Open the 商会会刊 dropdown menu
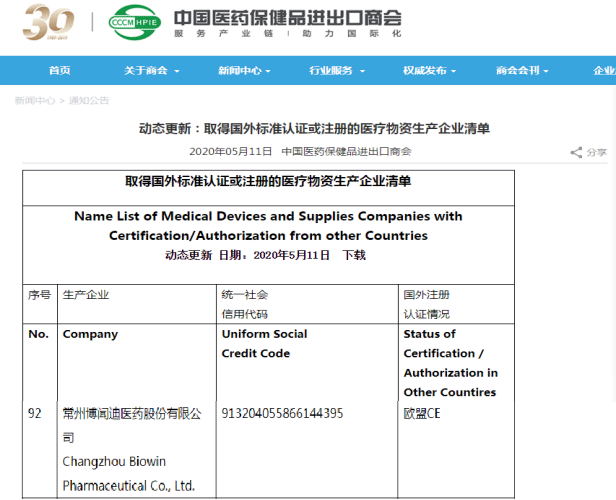The image size is (616, 500). [x=522, y=70]
